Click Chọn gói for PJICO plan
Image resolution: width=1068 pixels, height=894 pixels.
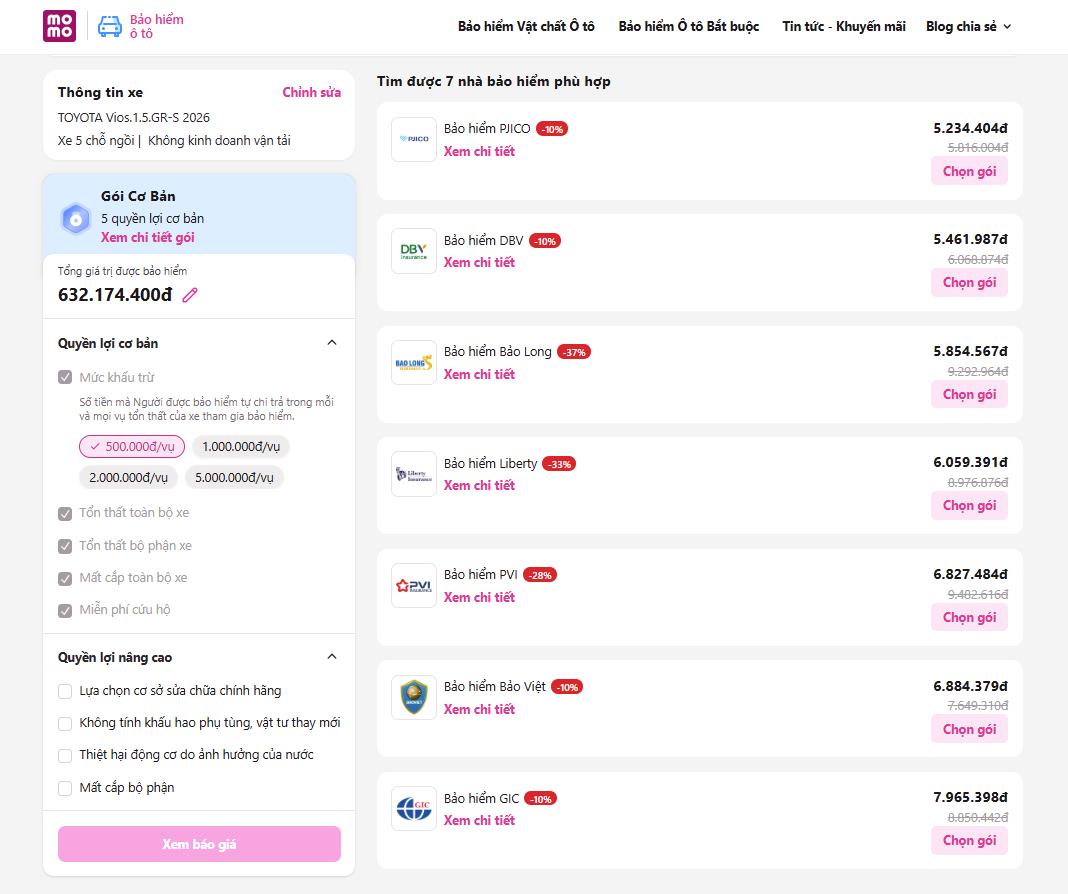click(969, 171)
